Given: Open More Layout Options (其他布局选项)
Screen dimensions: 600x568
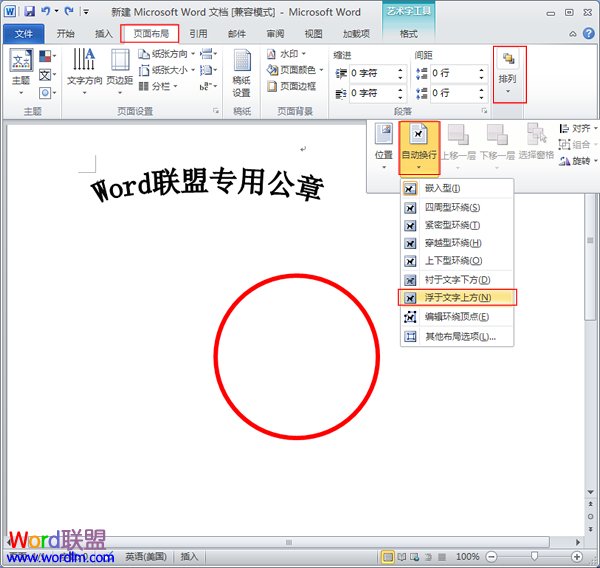Looking at the screenshot, I should pyautogui.click(x=457, y=337).
